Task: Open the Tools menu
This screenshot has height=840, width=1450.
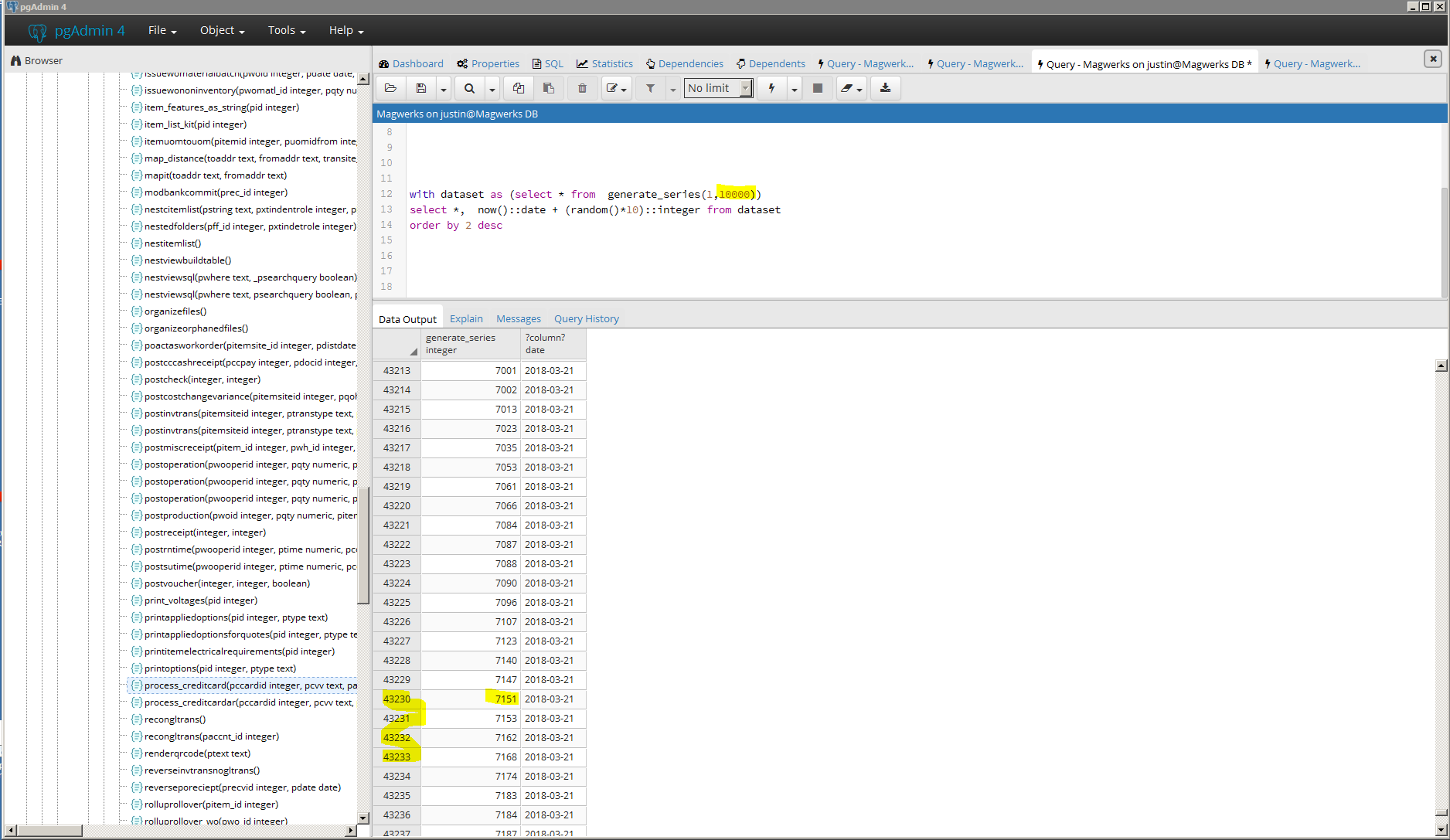Action: coord(286,30)
